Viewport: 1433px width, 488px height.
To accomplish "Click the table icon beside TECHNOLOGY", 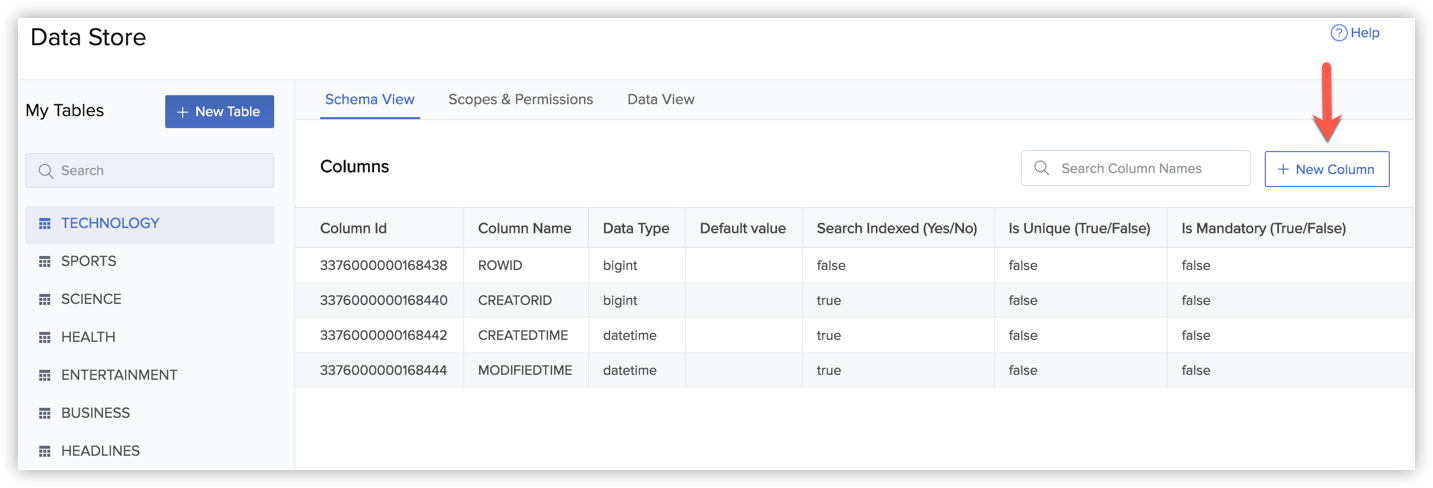I will [x=44, y=224].
